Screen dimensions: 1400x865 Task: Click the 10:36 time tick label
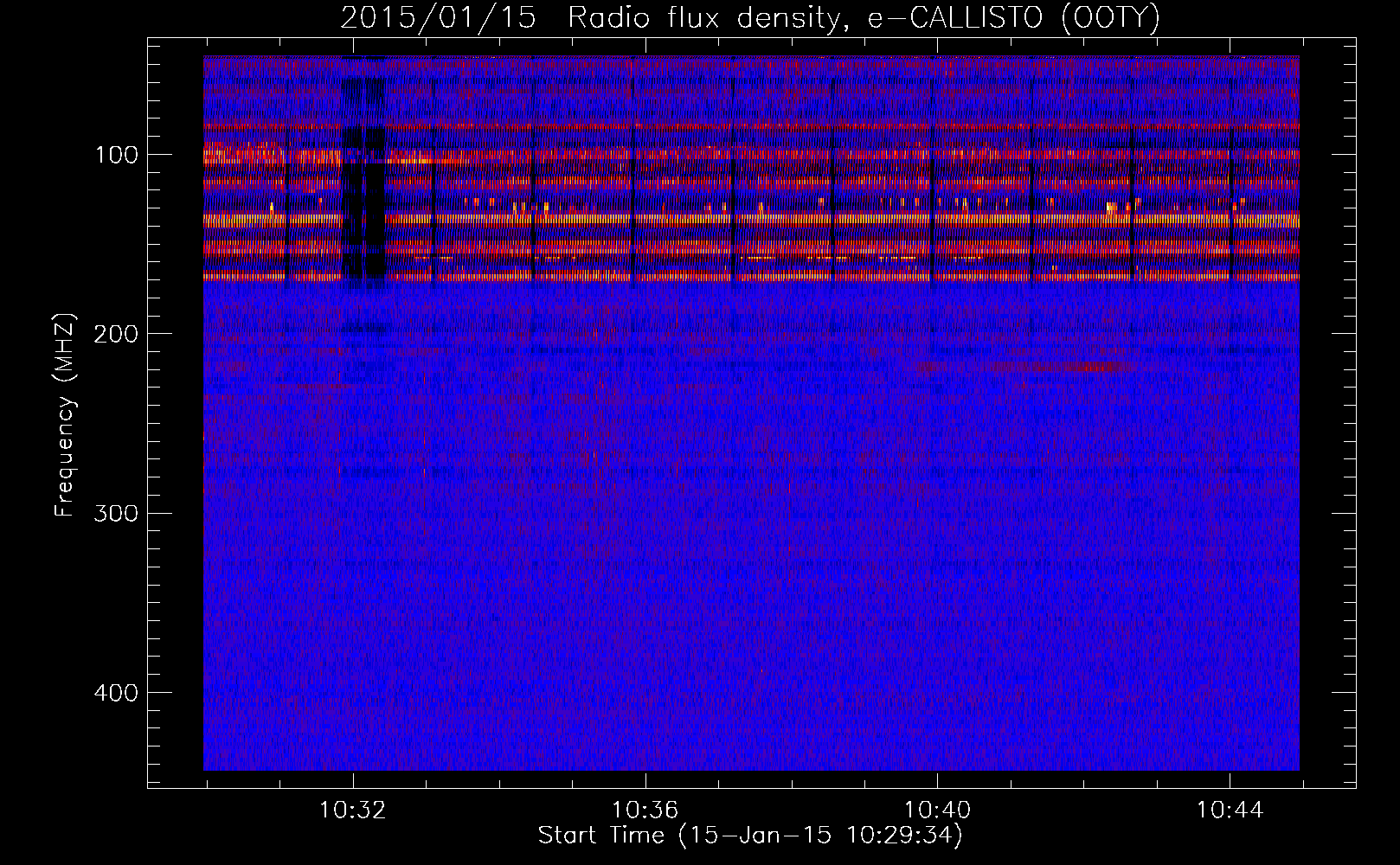coord(645,811)
